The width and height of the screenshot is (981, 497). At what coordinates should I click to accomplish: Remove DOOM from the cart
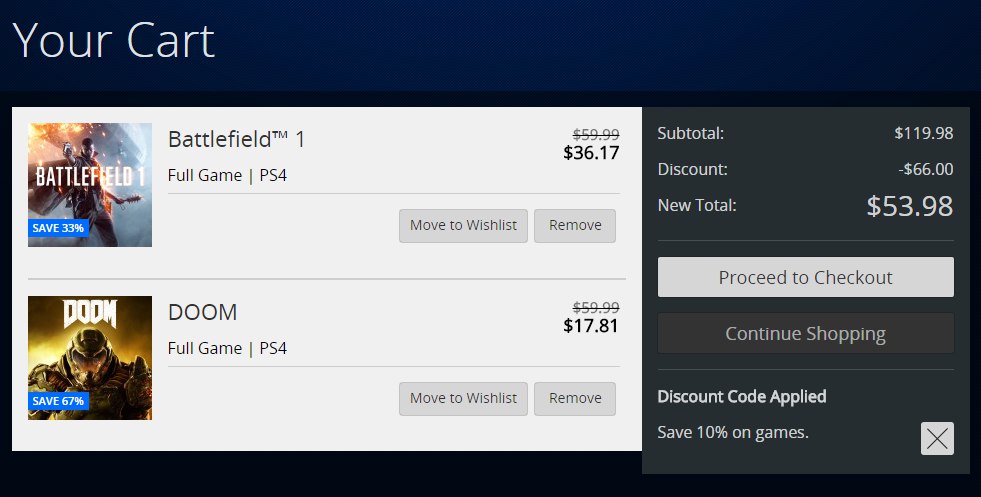(x=575, y=399)
